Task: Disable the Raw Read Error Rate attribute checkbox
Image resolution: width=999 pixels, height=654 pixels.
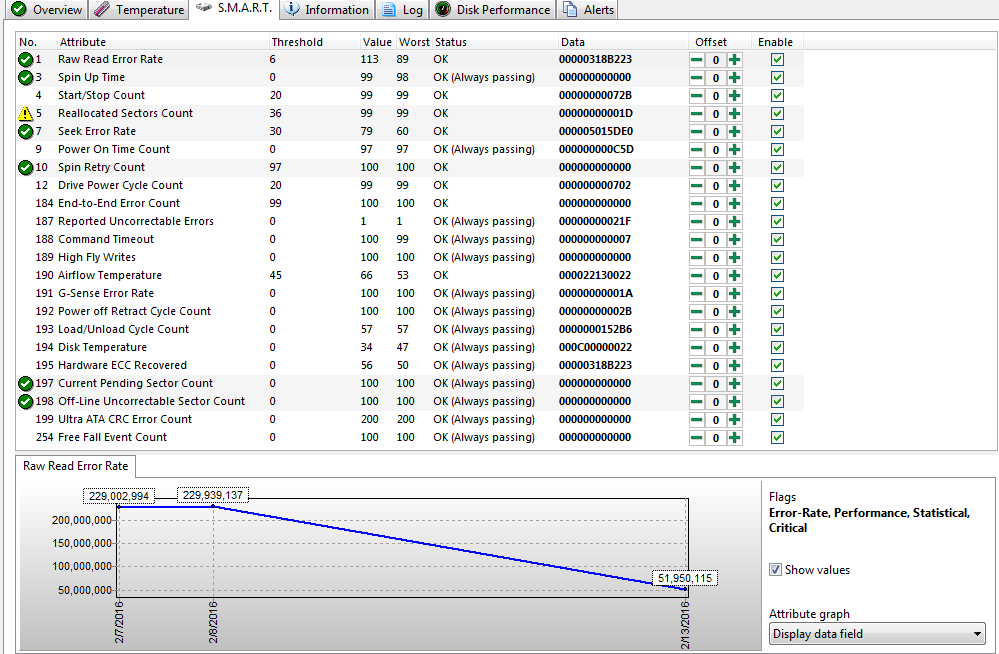Action: pyautogui.click(x=777, y=59)
